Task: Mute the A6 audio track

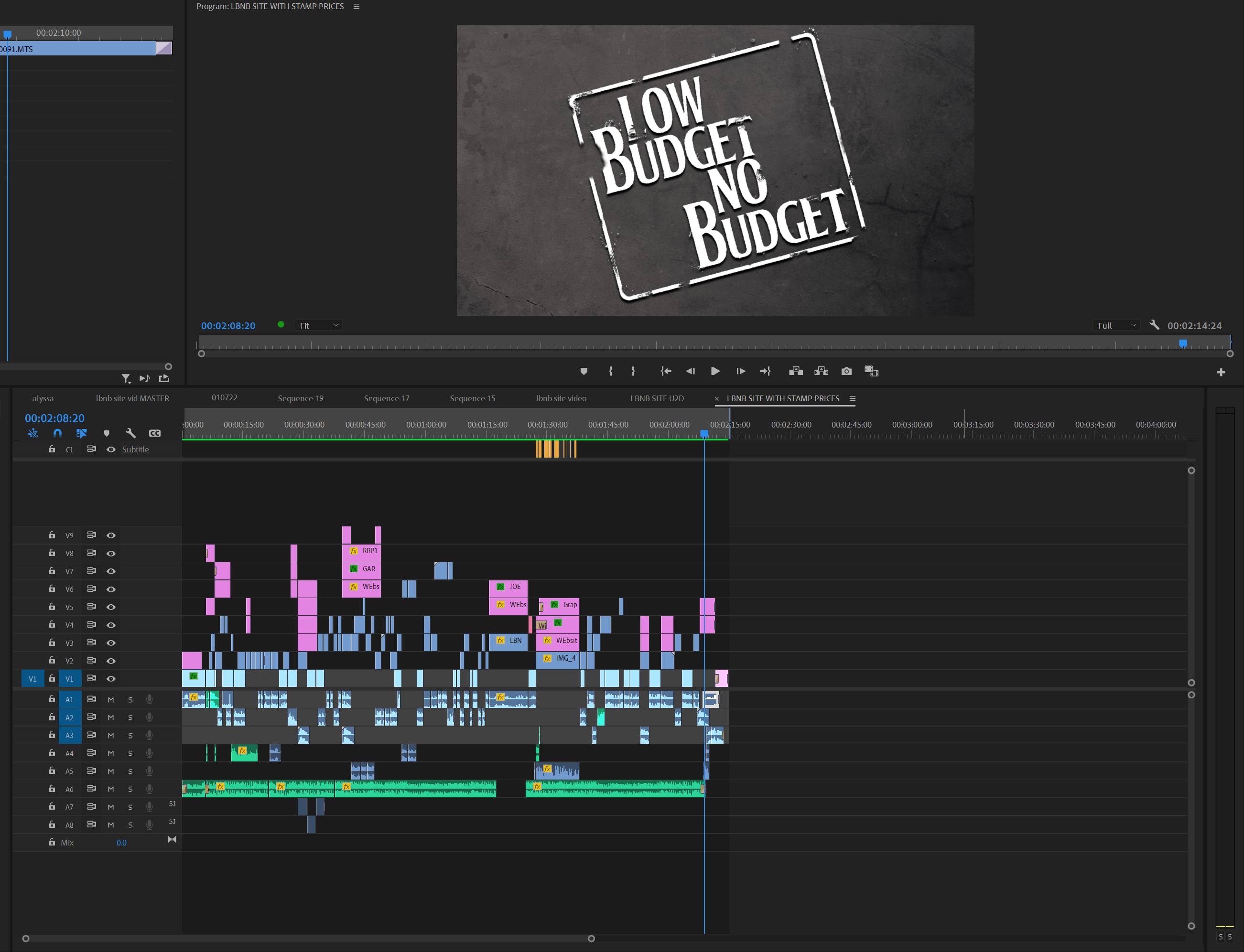Action: [x=111, y=788]
